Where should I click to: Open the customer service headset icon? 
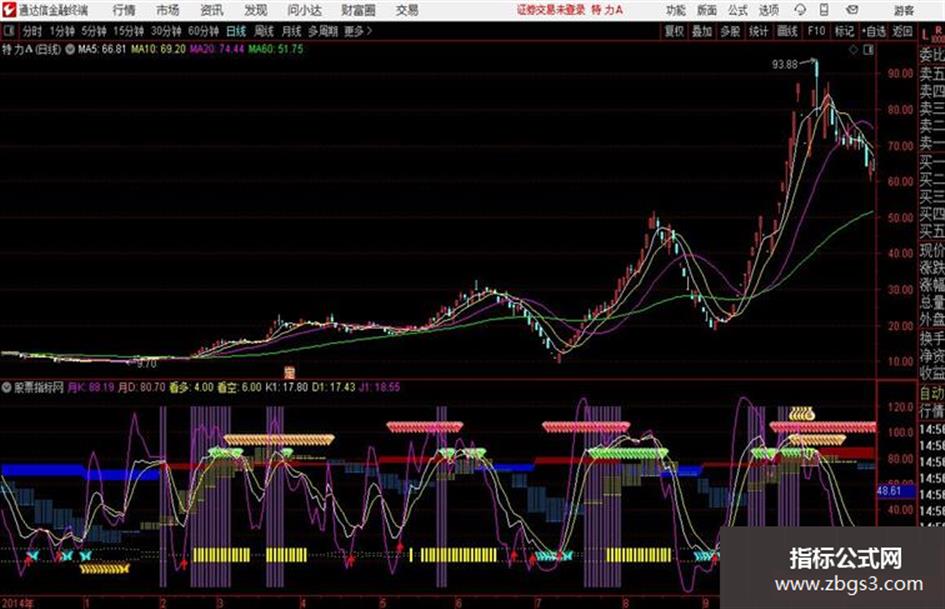800,10
